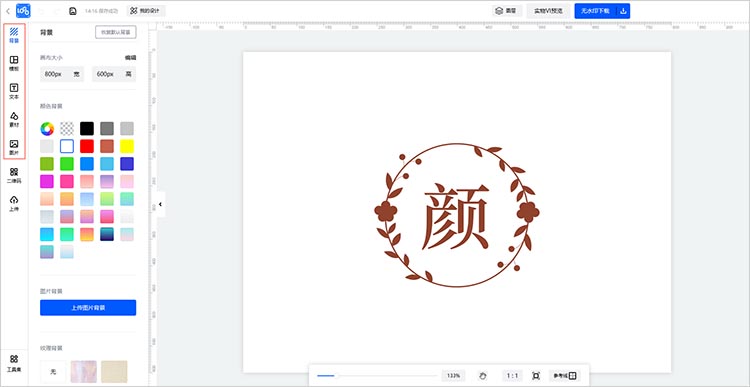Open the 图片 (pictures) sidebar tab

click(14, 147)
